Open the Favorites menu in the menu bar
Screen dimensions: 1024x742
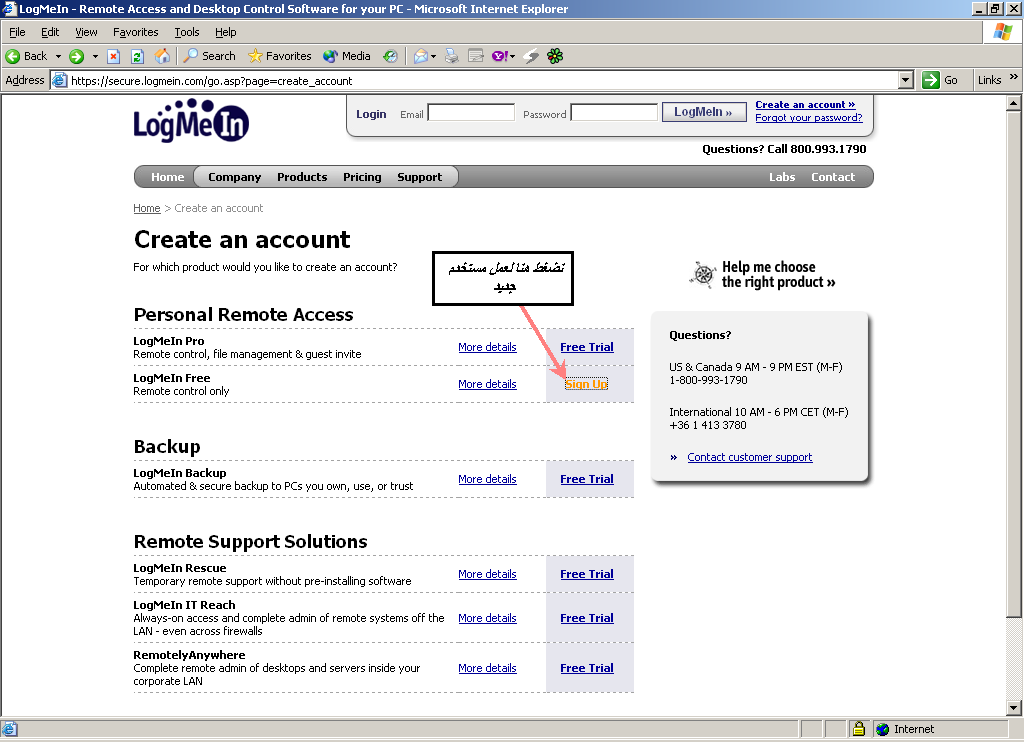[135, 32]
